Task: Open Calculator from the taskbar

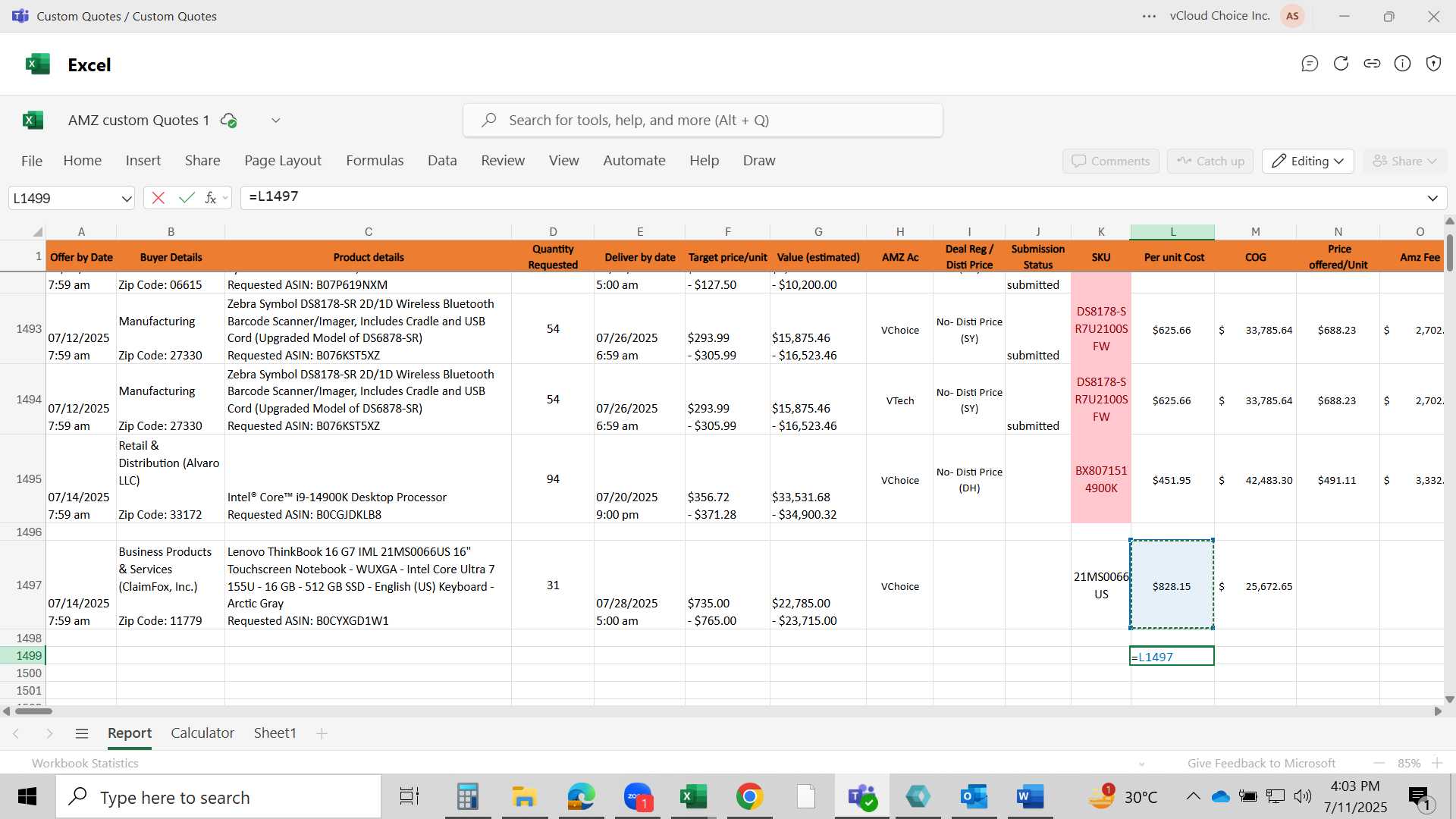Action: coord(467,797)
